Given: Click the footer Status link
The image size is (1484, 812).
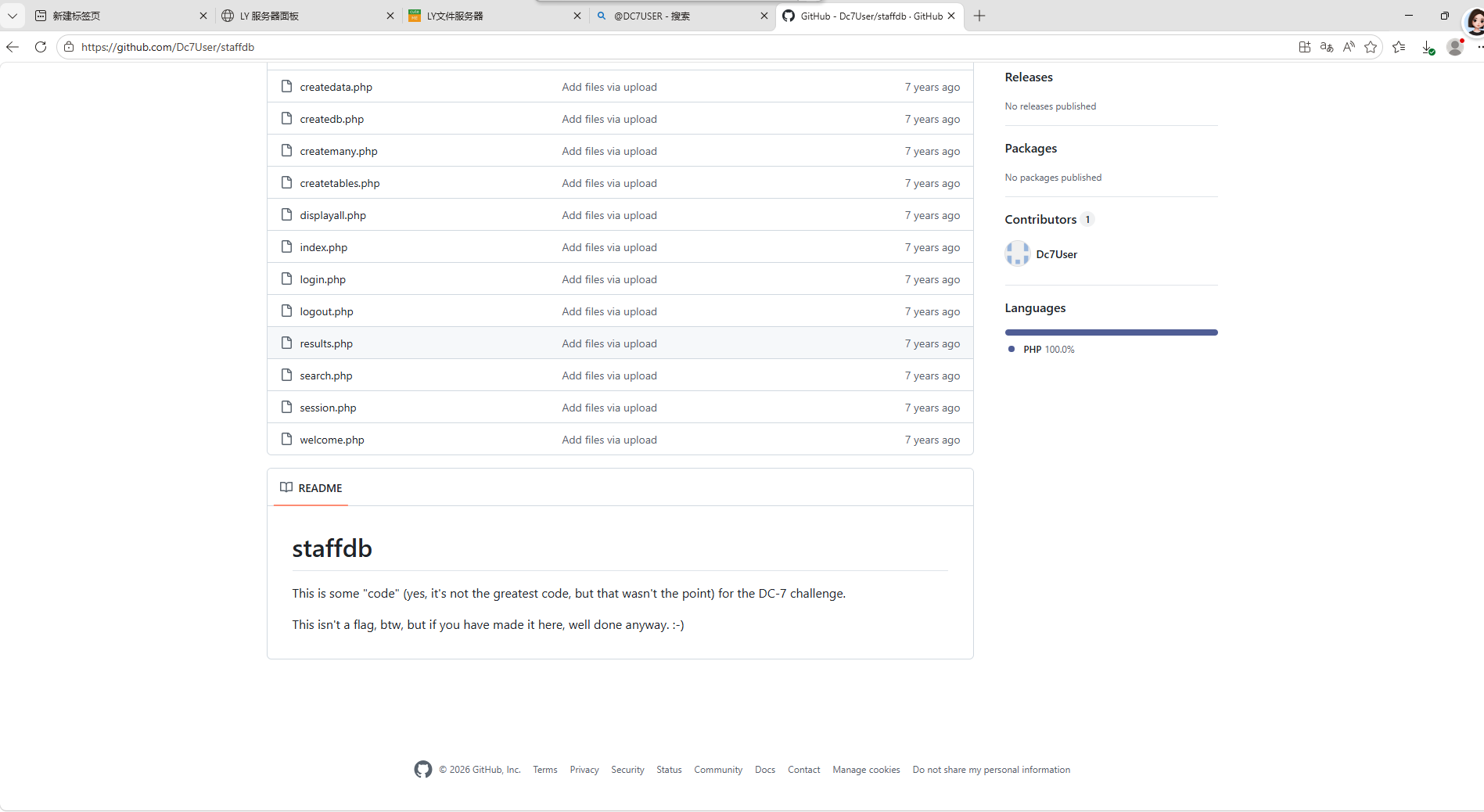Looking at the screenshot, I should (669, 770).
